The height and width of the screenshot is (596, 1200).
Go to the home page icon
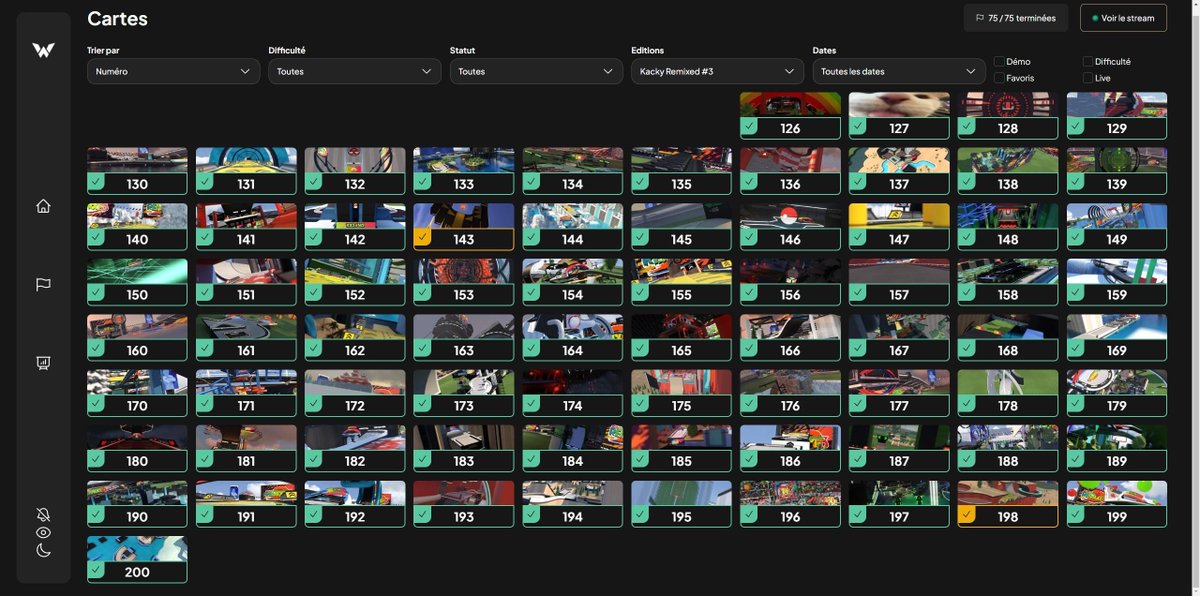click(43, 206)
